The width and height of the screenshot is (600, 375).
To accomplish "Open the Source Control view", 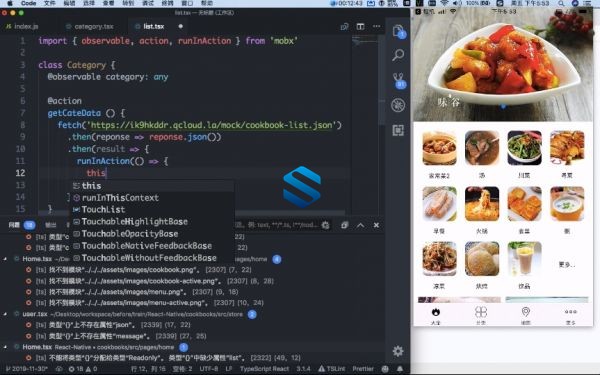I will [398, 80].
